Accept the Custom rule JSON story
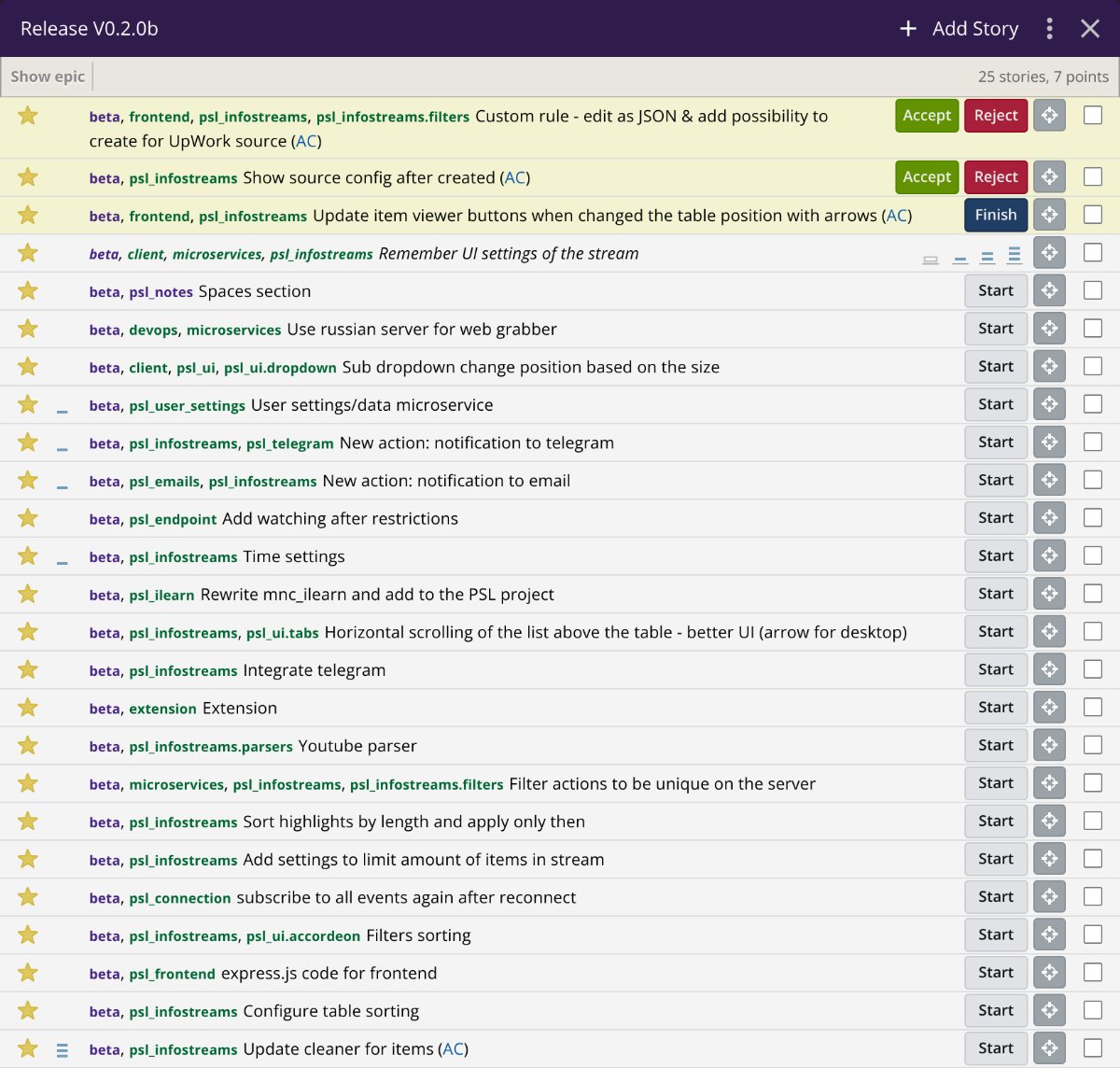 [927, 116]
